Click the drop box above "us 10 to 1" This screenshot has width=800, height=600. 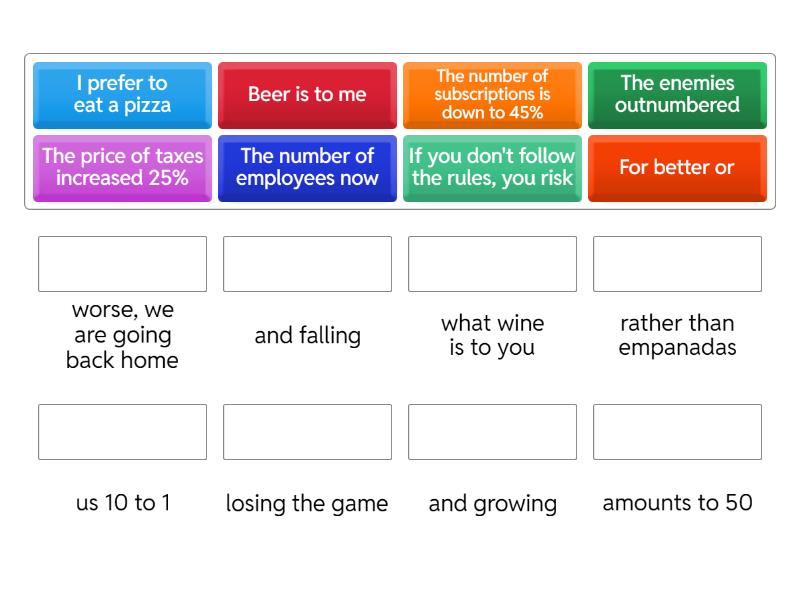point(122,432)
